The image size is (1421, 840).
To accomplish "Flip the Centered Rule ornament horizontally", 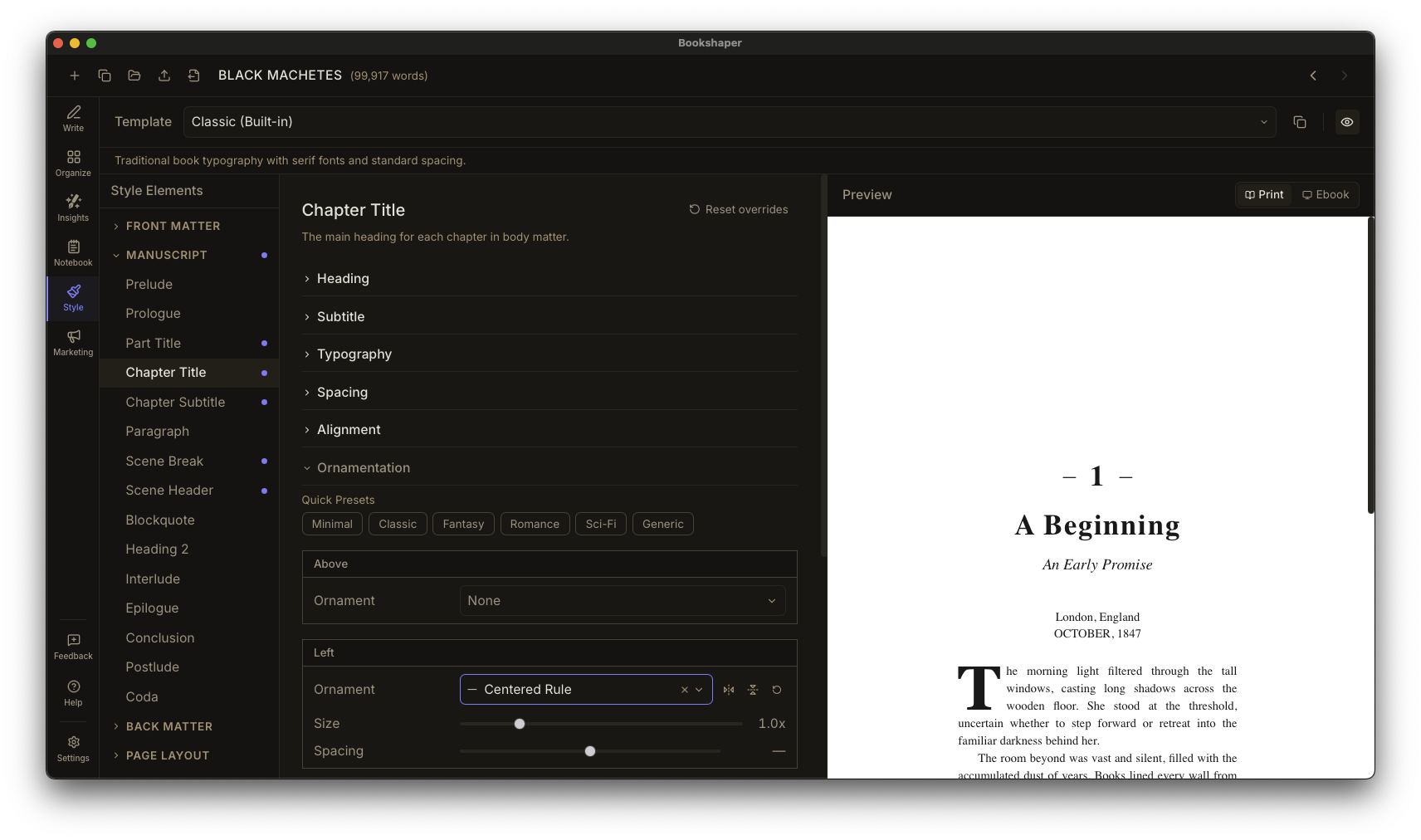I will (x=729, y=690).
